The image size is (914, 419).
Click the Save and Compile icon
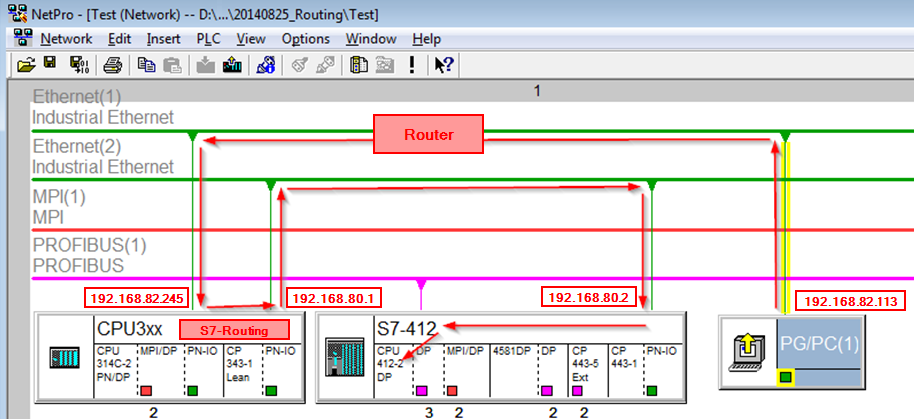(x=79, y=65)
